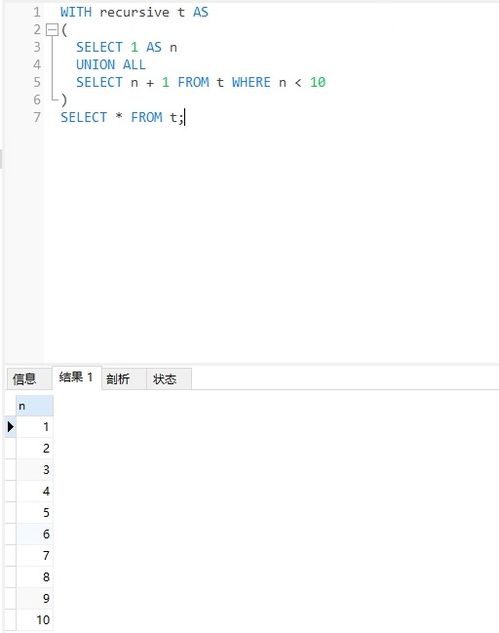Place cursor on 'SELECT * FROM t;' line
Screen dimensions: 499x633
point(122,117)
